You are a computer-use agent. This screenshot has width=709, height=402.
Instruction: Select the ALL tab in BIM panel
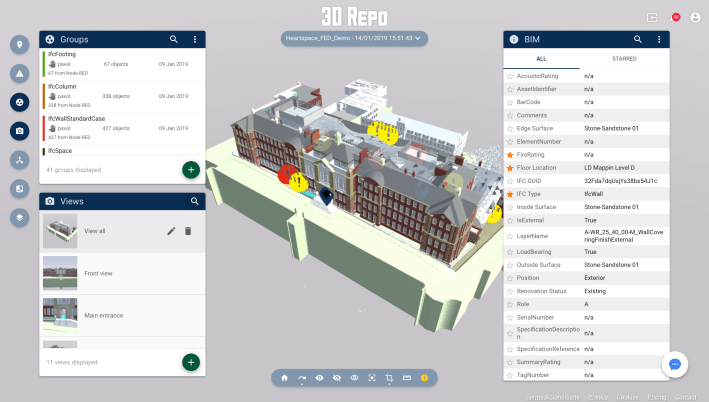[541, 59]
